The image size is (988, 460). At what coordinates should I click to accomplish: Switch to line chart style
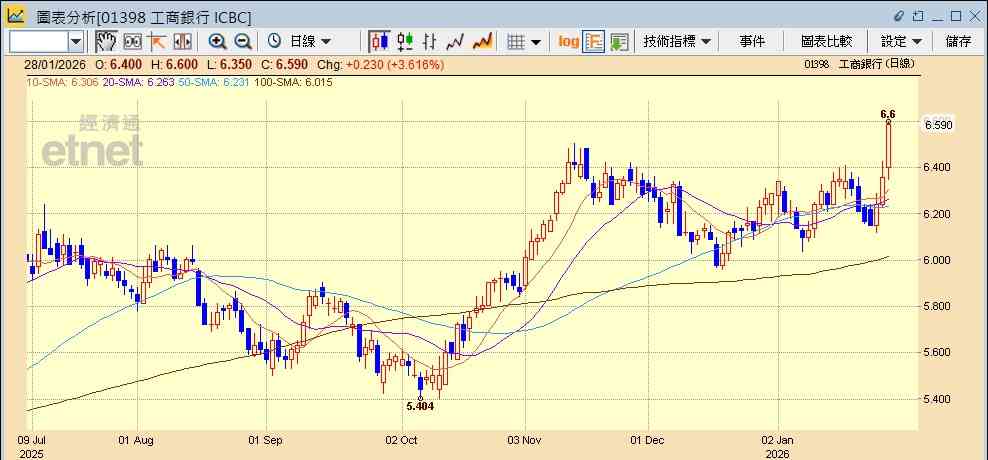[x=455, y=42]
